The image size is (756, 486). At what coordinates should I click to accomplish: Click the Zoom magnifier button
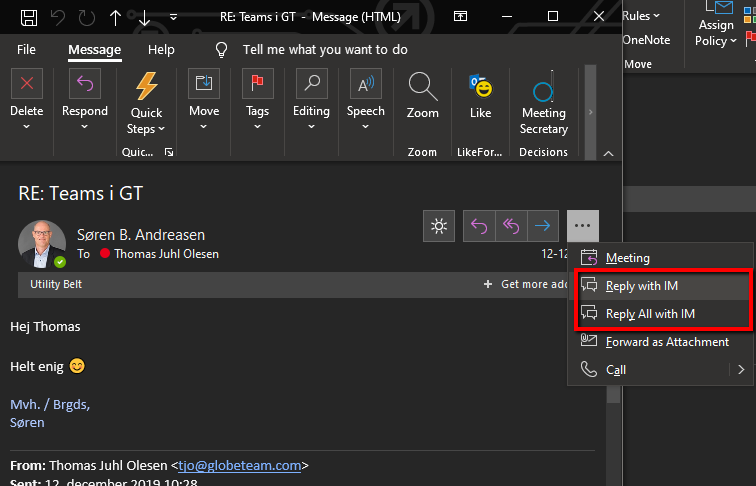(x=423, y=95)
